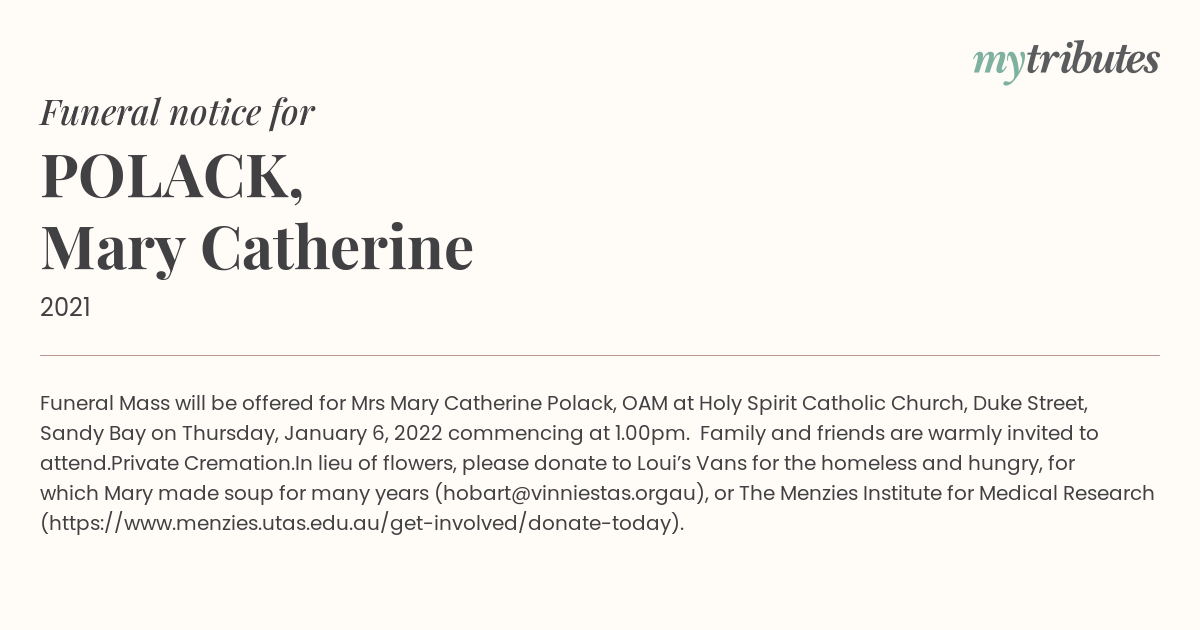Image resolution: width=1200 pixels, height=630 pixels.
Task: Click the mytributes logo
Action: (1066, 61)
